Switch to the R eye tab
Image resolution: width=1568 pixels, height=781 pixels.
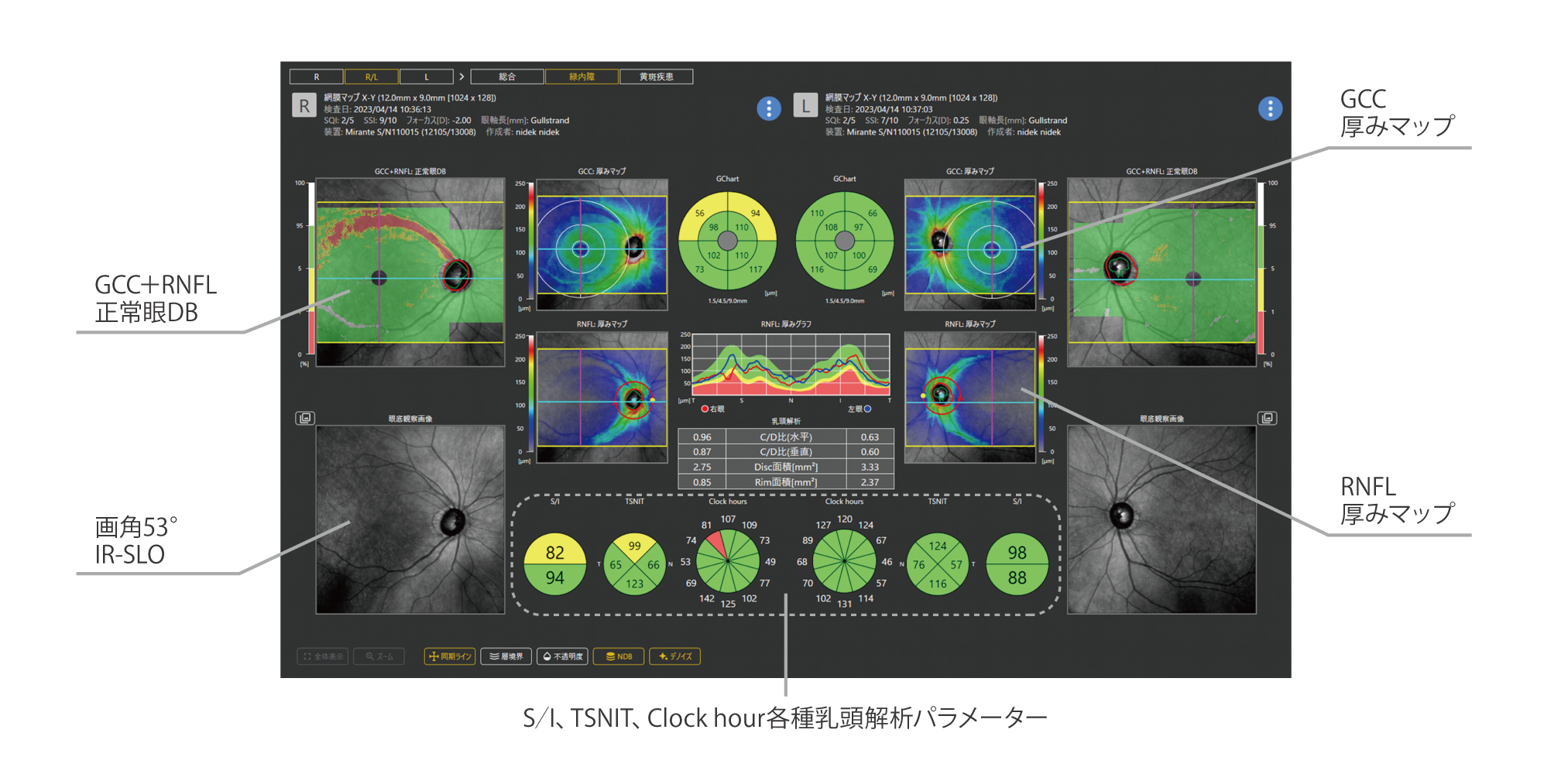(x=316, y=77)
